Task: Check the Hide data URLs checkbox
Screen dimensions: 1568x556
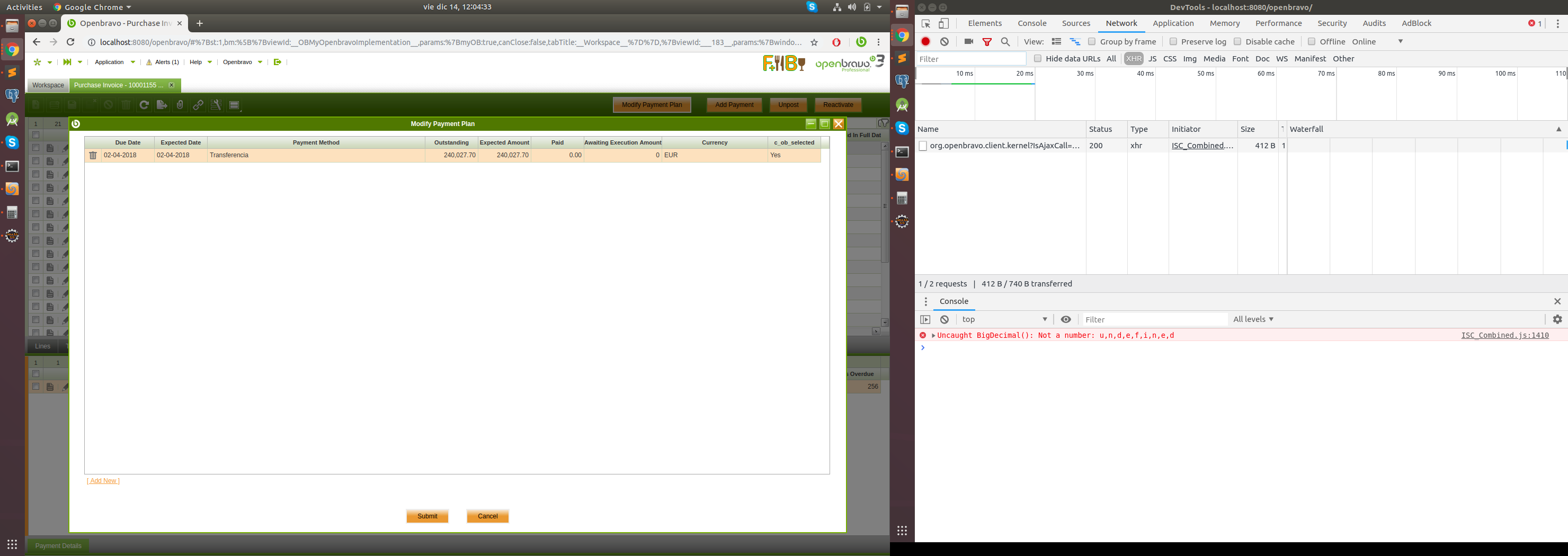Action: [x=1038, y=58]
